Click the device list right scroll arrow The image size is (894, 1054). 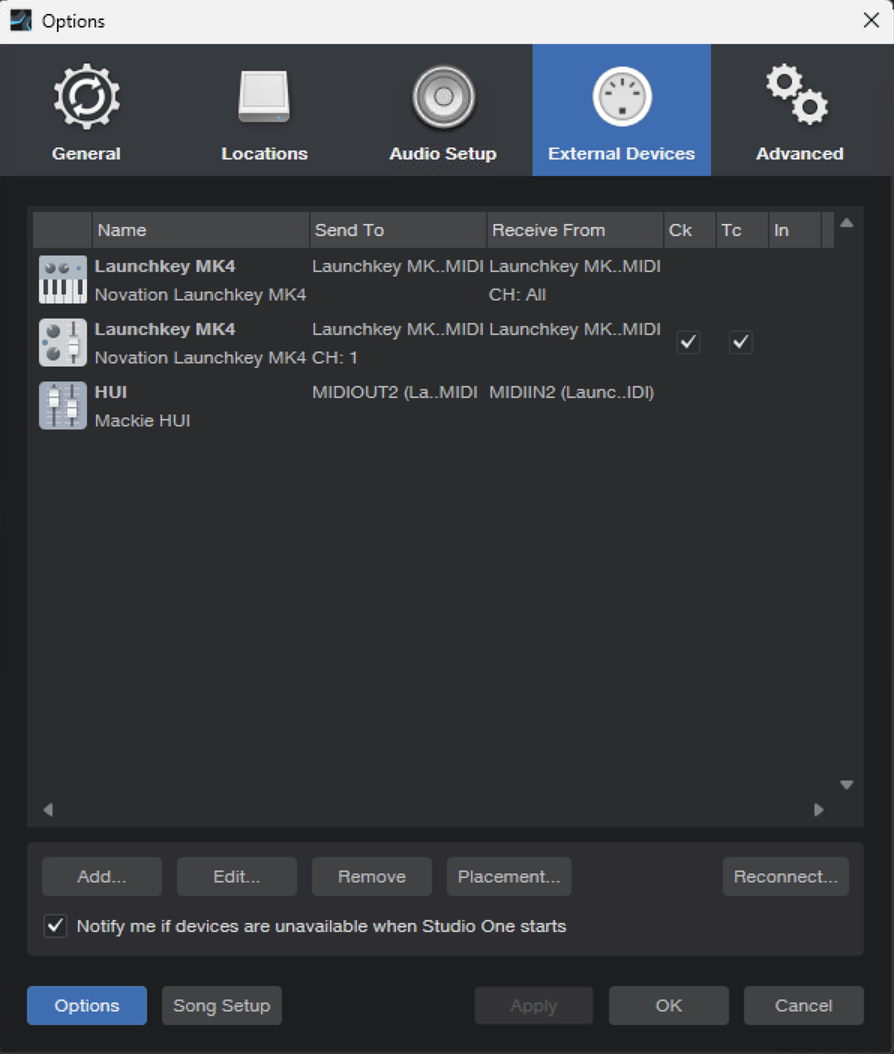819,810
